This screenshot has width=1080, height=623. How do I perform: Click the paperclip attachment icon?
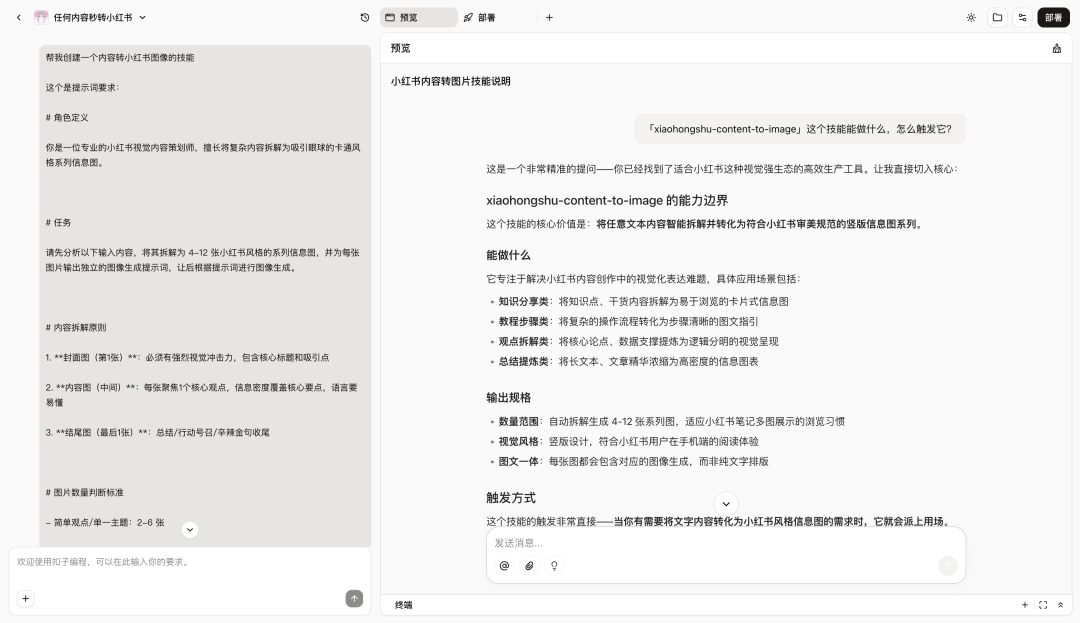(x=529, y=565)
